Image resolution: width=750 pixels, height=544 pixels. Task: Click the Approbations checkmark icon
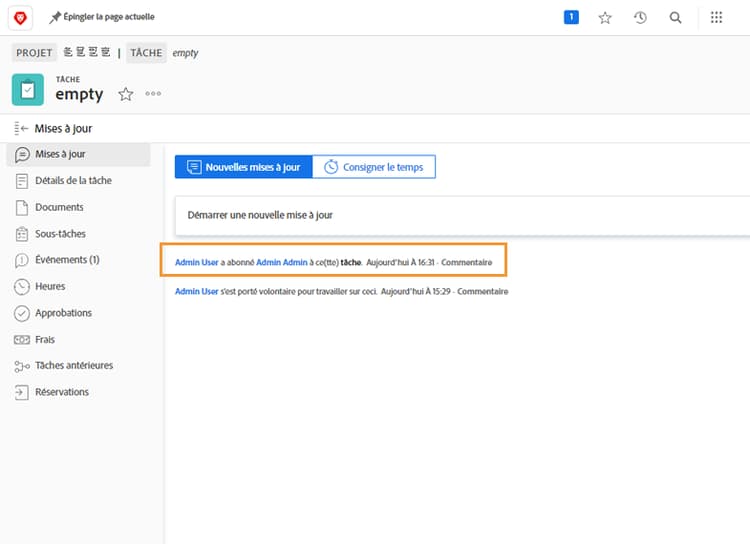pyautogui.click(x=22, y=313)
